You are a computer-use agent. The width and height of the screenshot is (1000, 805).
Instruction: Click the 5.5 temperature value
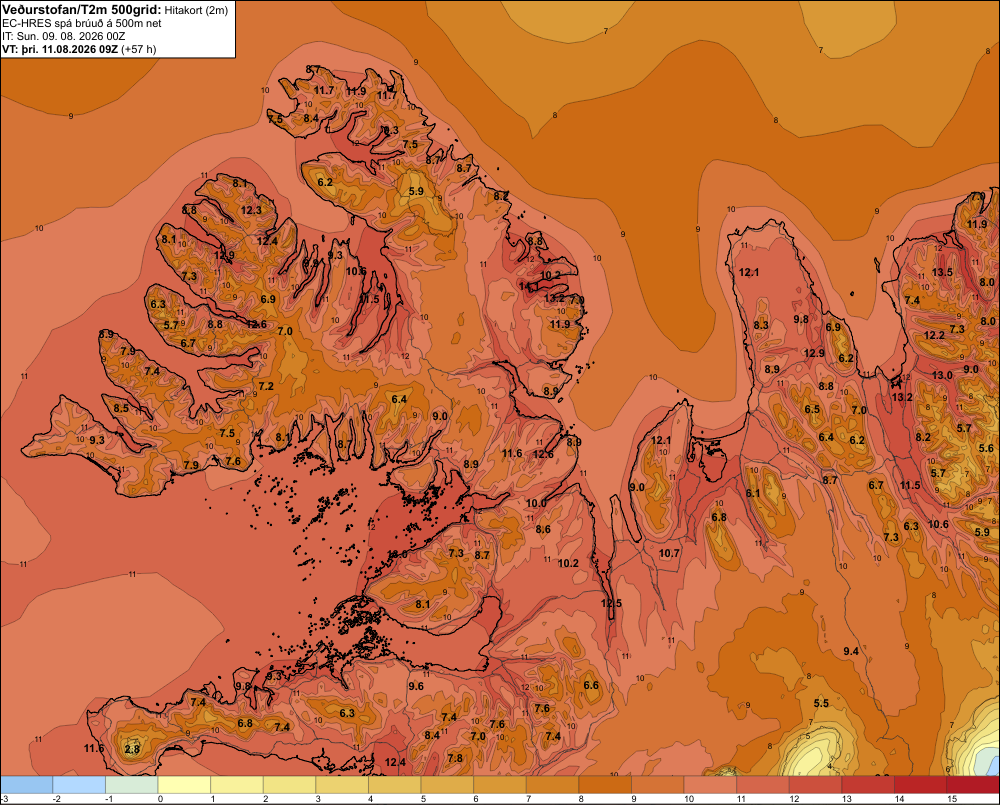pyautogui.click(x=821, y=703)
